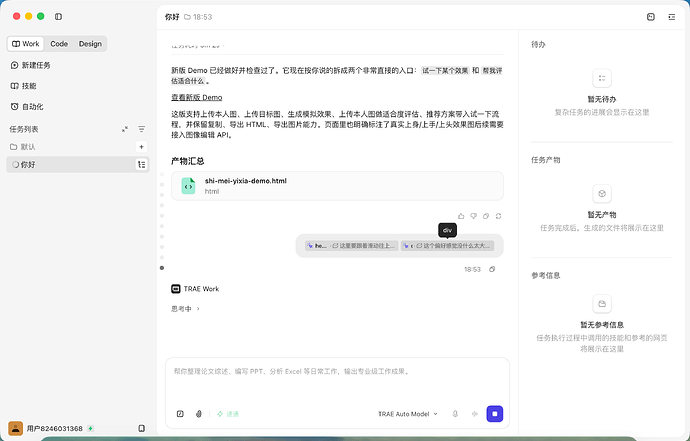Create a new task with 新建任务
690x441 pixels.
30,65
